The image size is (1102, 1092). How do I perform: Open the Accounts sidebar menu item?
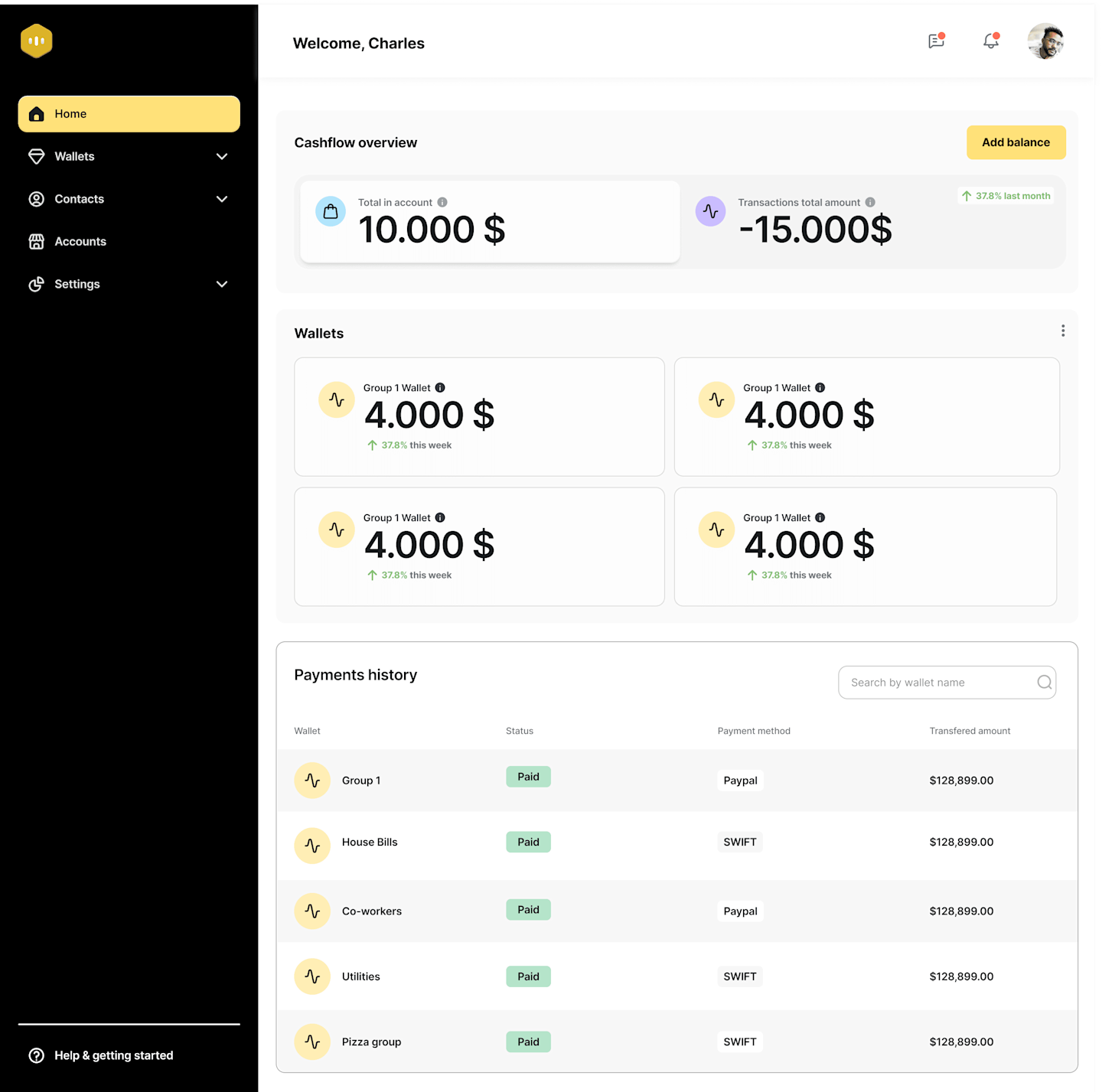pyautogui.click(x=129, y=241)
